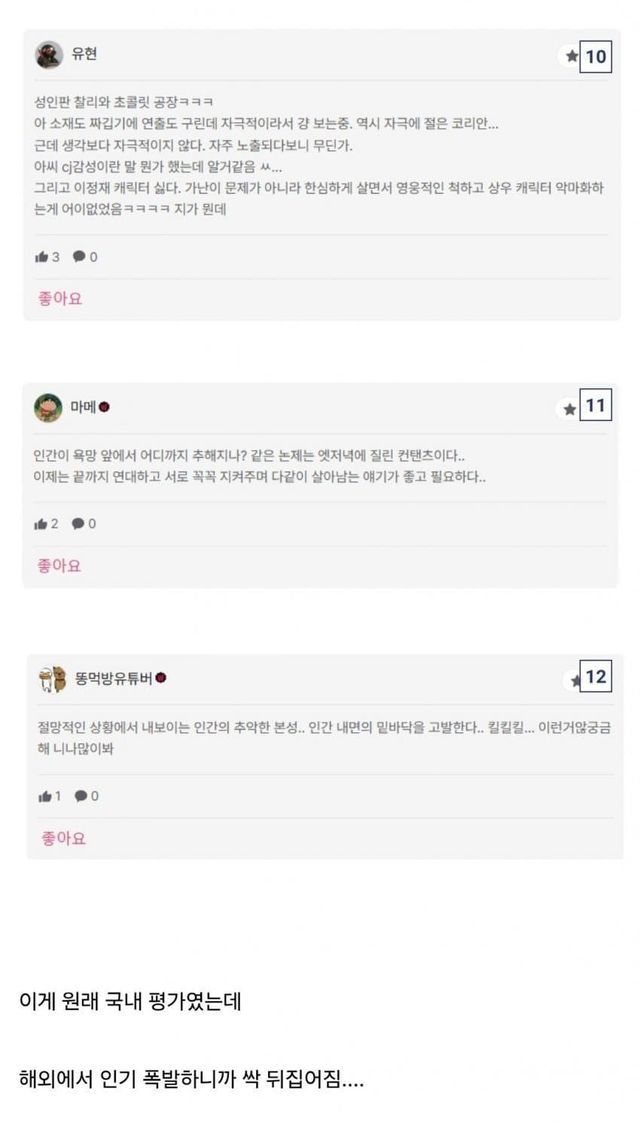Click the thumbs-up icon on 똥먹방유튜버's review

pos(44,796)
